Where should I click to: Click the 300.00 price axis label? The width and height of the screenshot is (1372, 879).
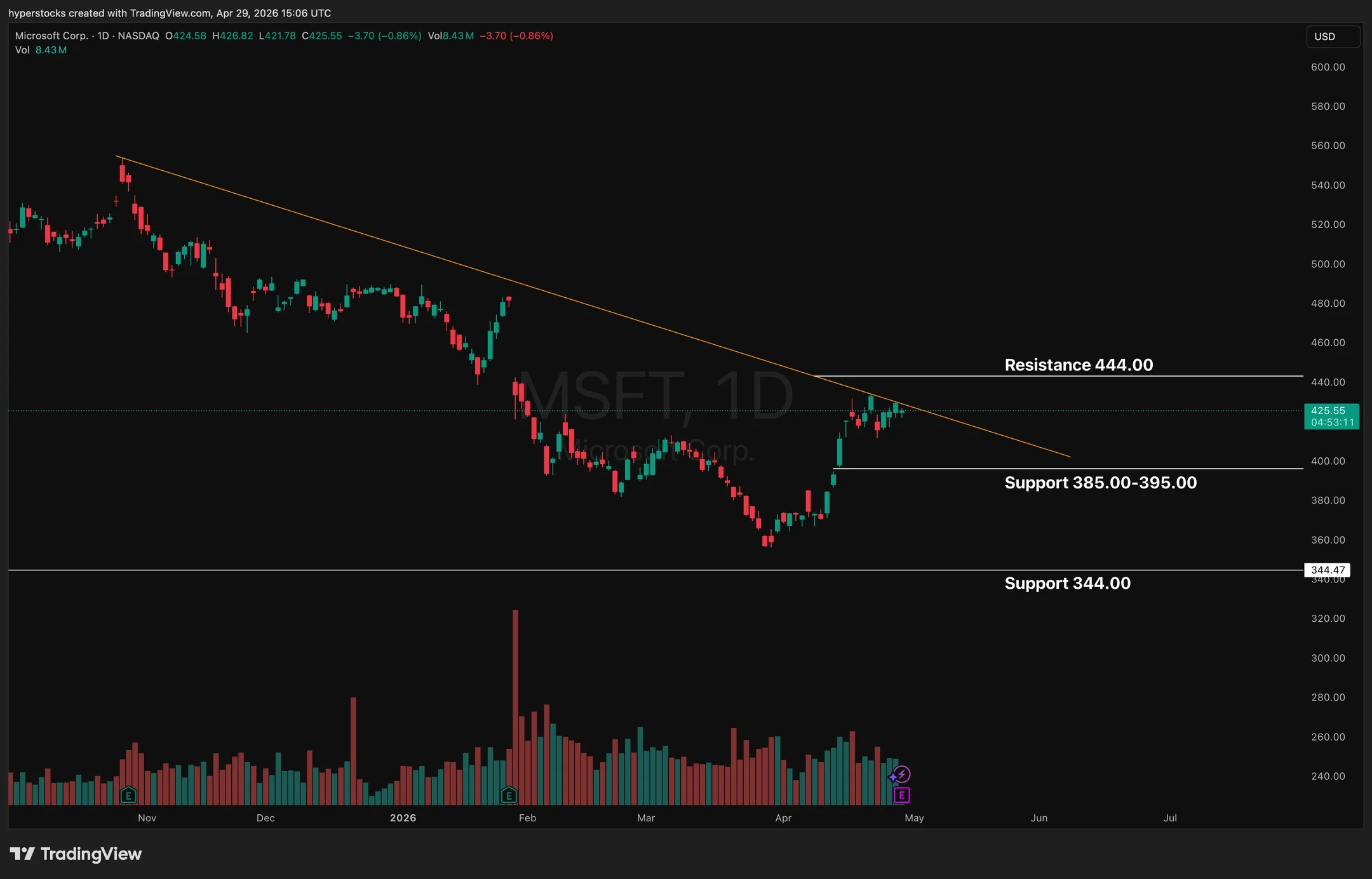tap(1328, 657)
